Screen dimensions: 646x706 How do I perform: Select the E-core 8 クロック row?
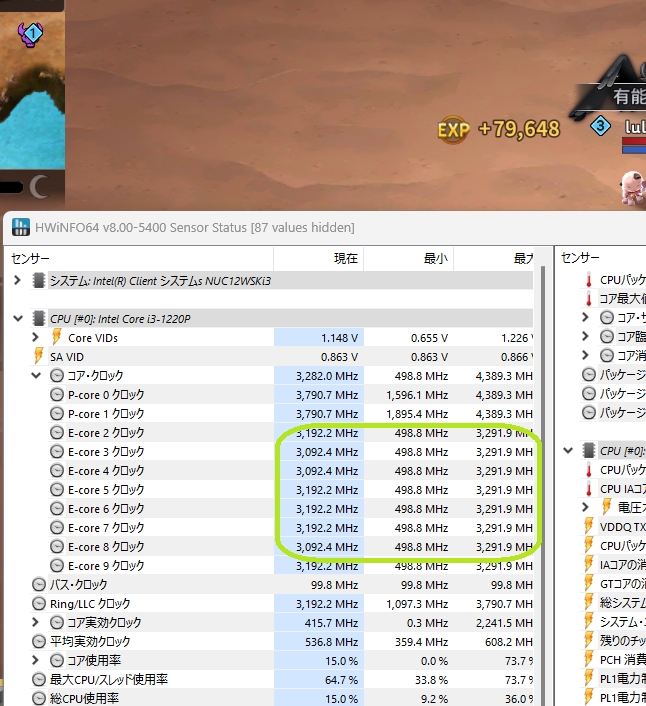(282, 547)
